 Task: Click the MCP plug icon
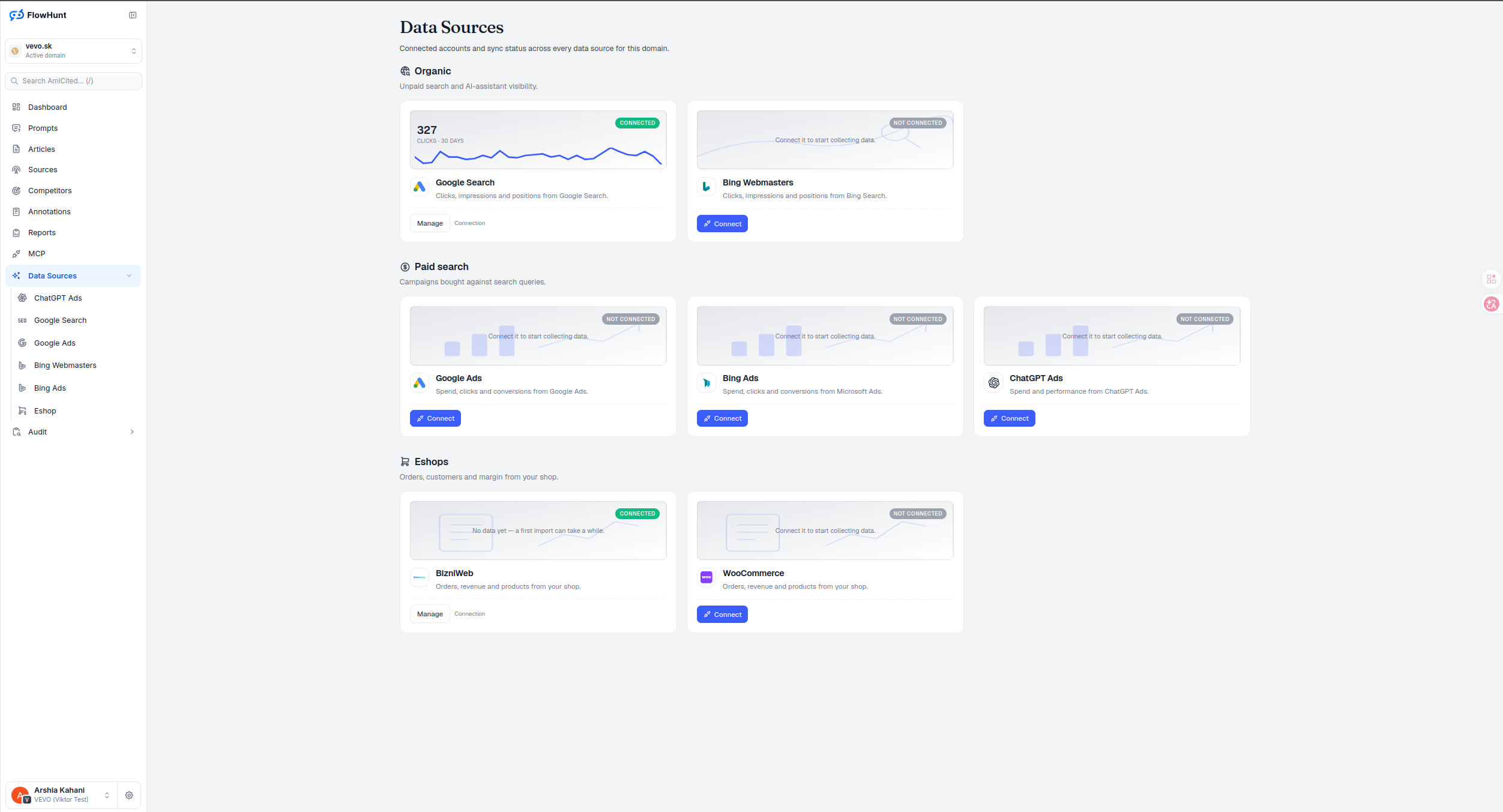(x=16, y=254)
